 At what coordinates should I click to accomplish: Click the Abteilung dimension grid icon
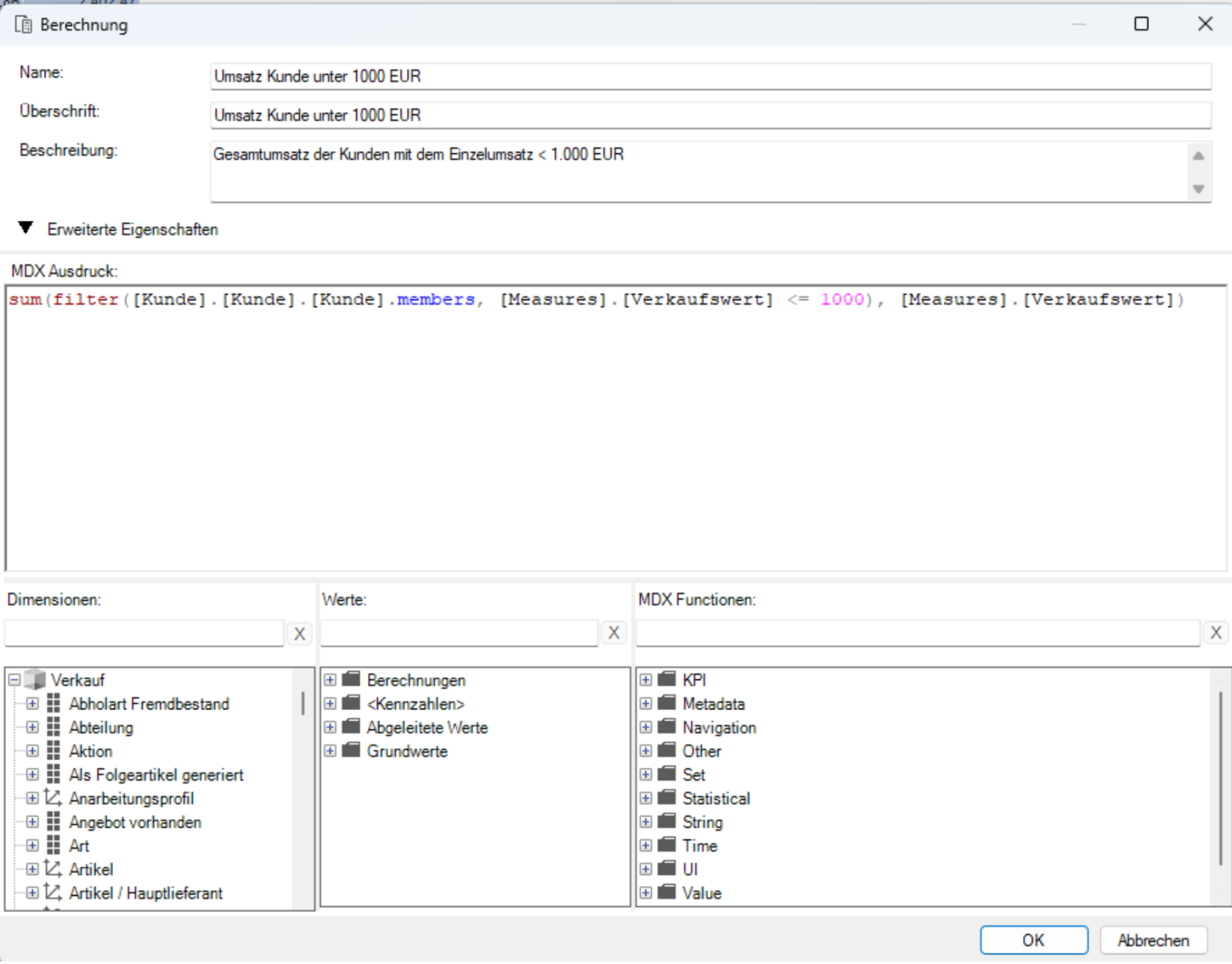point(54,728)
